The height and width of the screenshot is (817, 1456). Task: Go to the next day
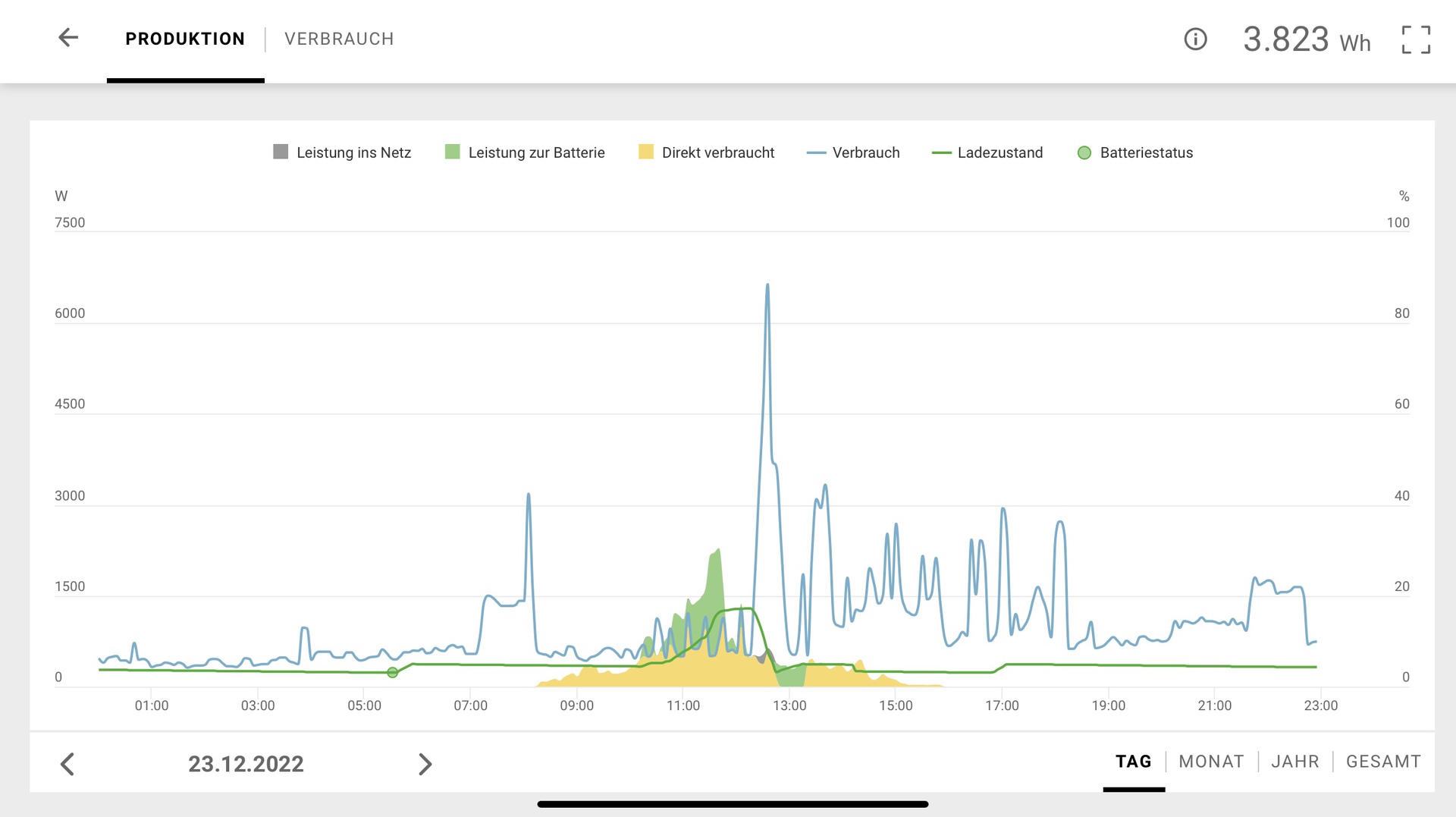(x=425, y=764)
